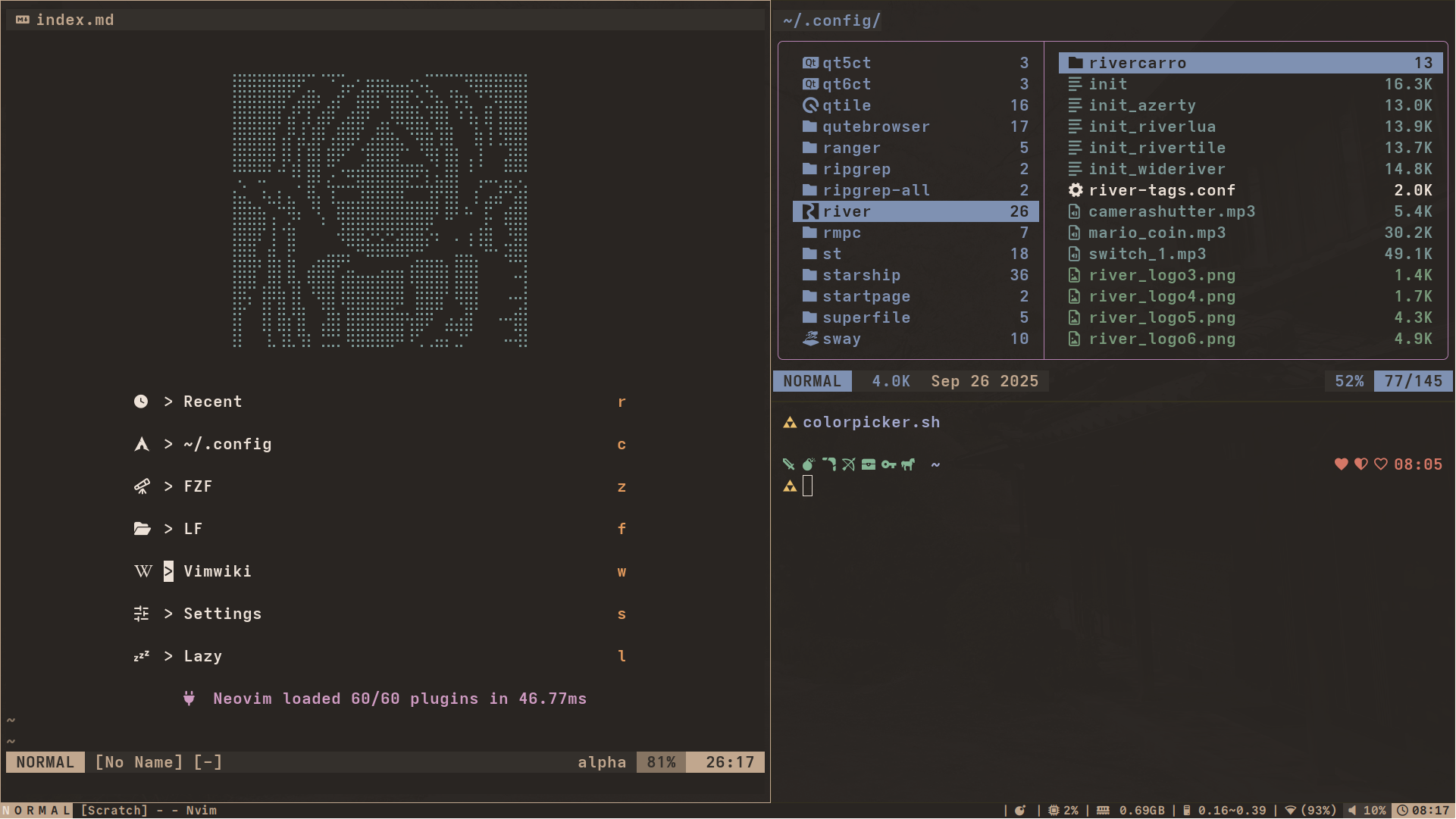The width and height of the screenshot is (1456, 819).
Task: Open the Recent entry in alpha dashboard
Action: (380, 402)
